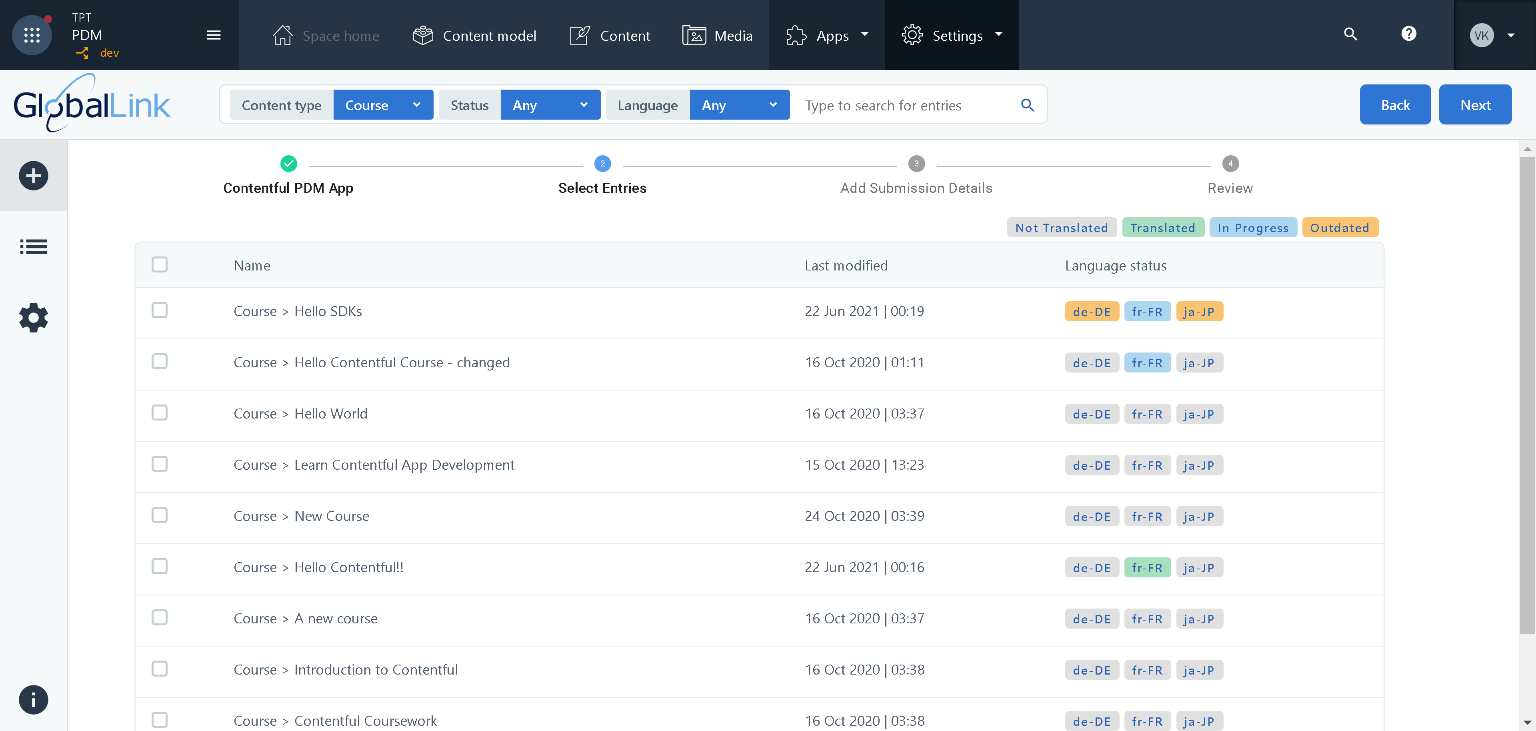Screen dimensions: 1536x731
Task: Click the plus icon in left sidebar
Action: [x=33, y=176]
